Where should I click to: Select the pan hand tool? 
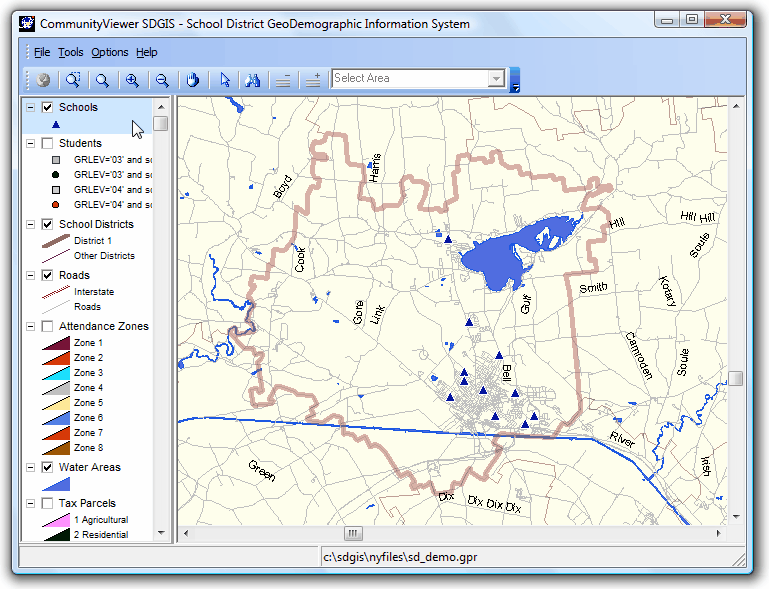tap(193, 80)
